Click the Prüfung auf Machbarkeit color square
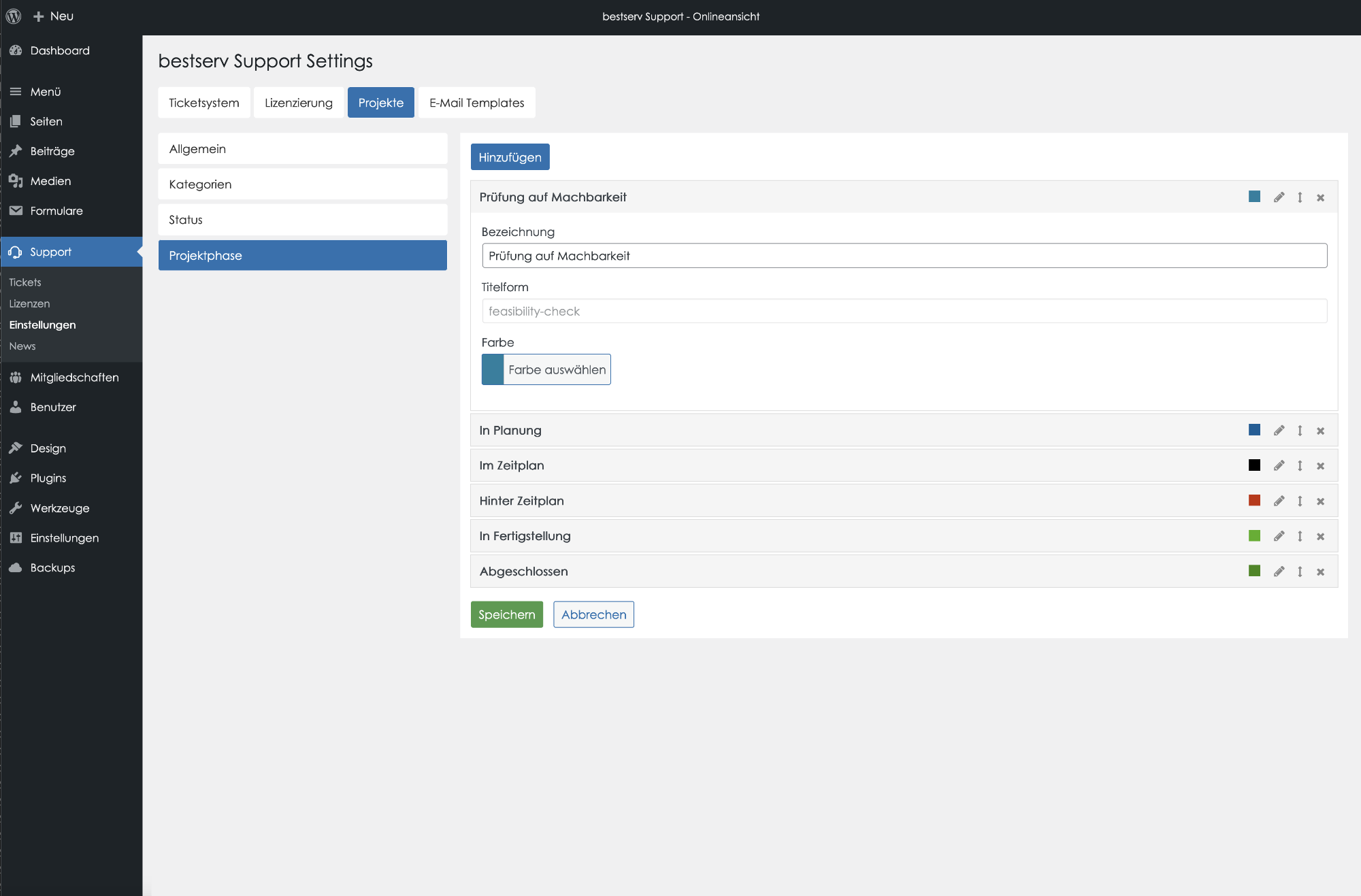 coord(1255,197)
